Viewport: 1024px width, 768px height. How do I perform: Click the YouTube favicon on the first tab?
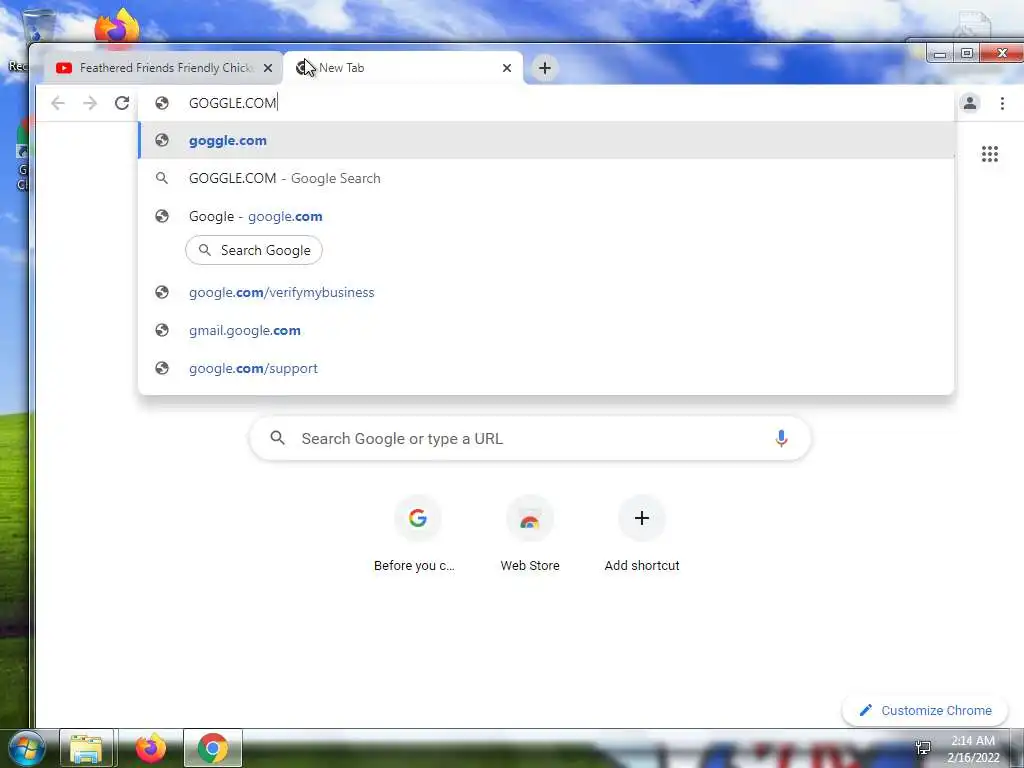click(x=64, y=68)
